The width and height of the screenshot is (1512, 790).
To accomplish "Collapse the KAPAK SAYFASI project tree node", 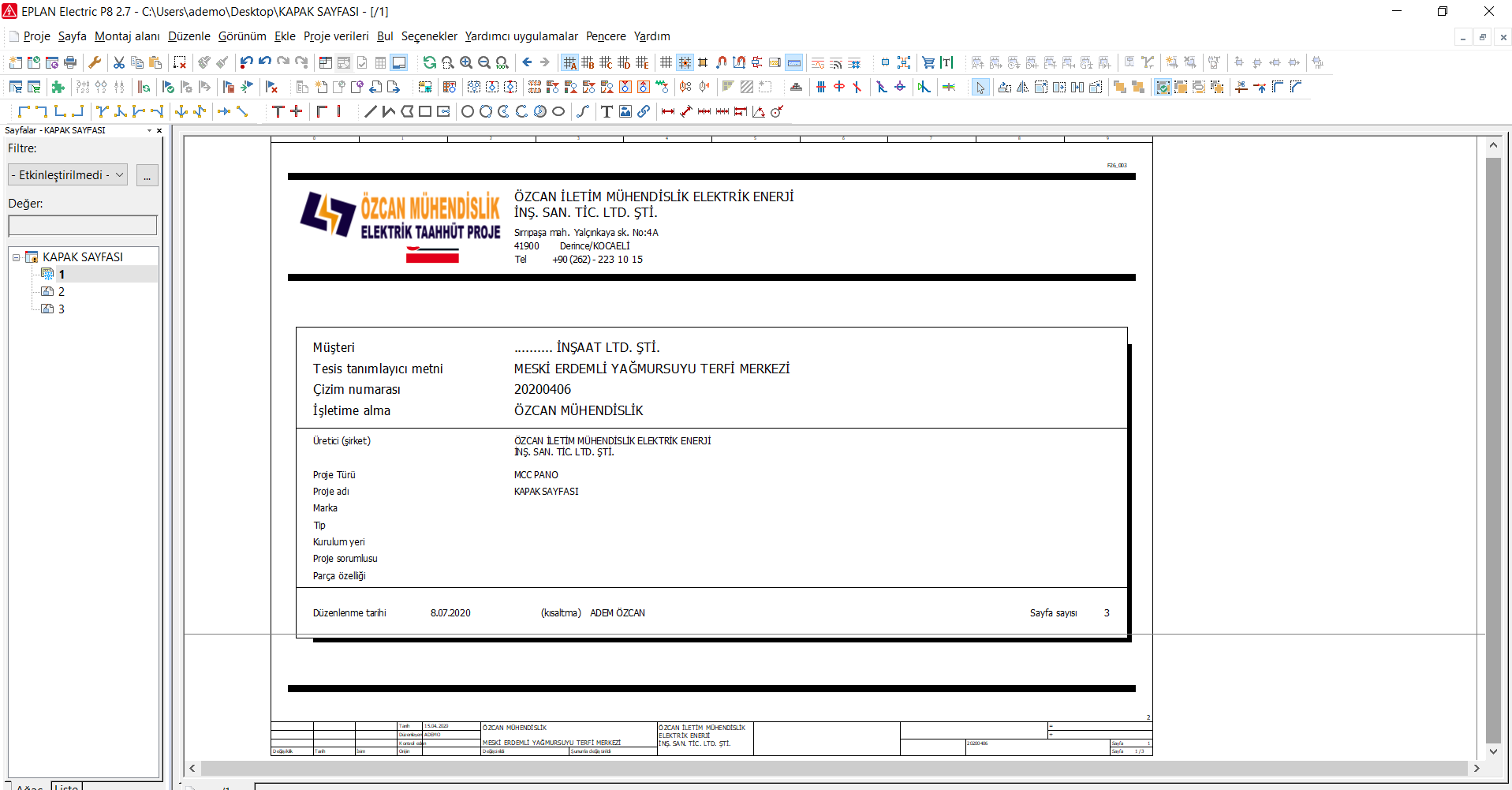I will [16, 257].
